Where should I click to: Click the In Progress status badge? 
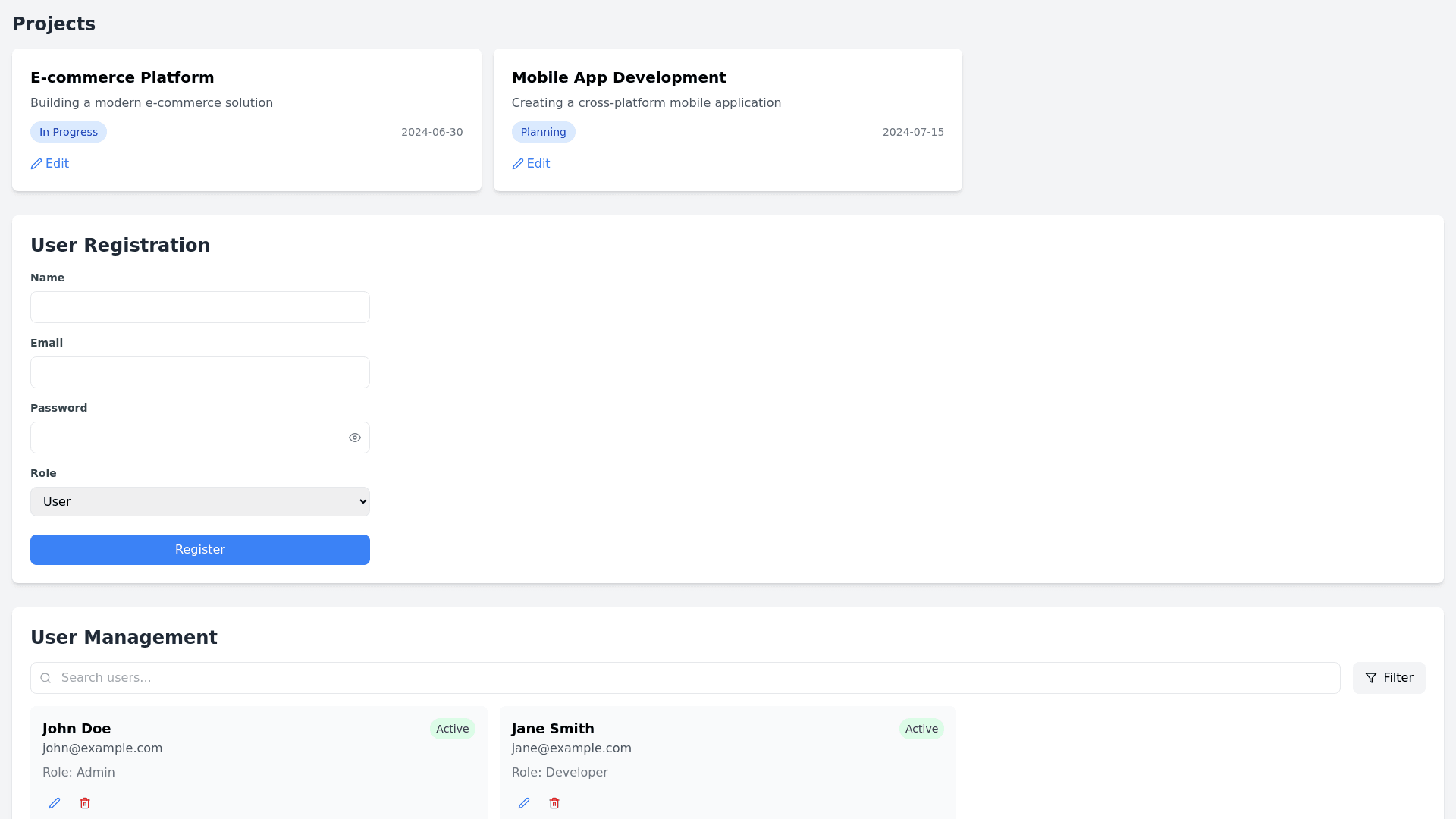[x=68, y=132]
